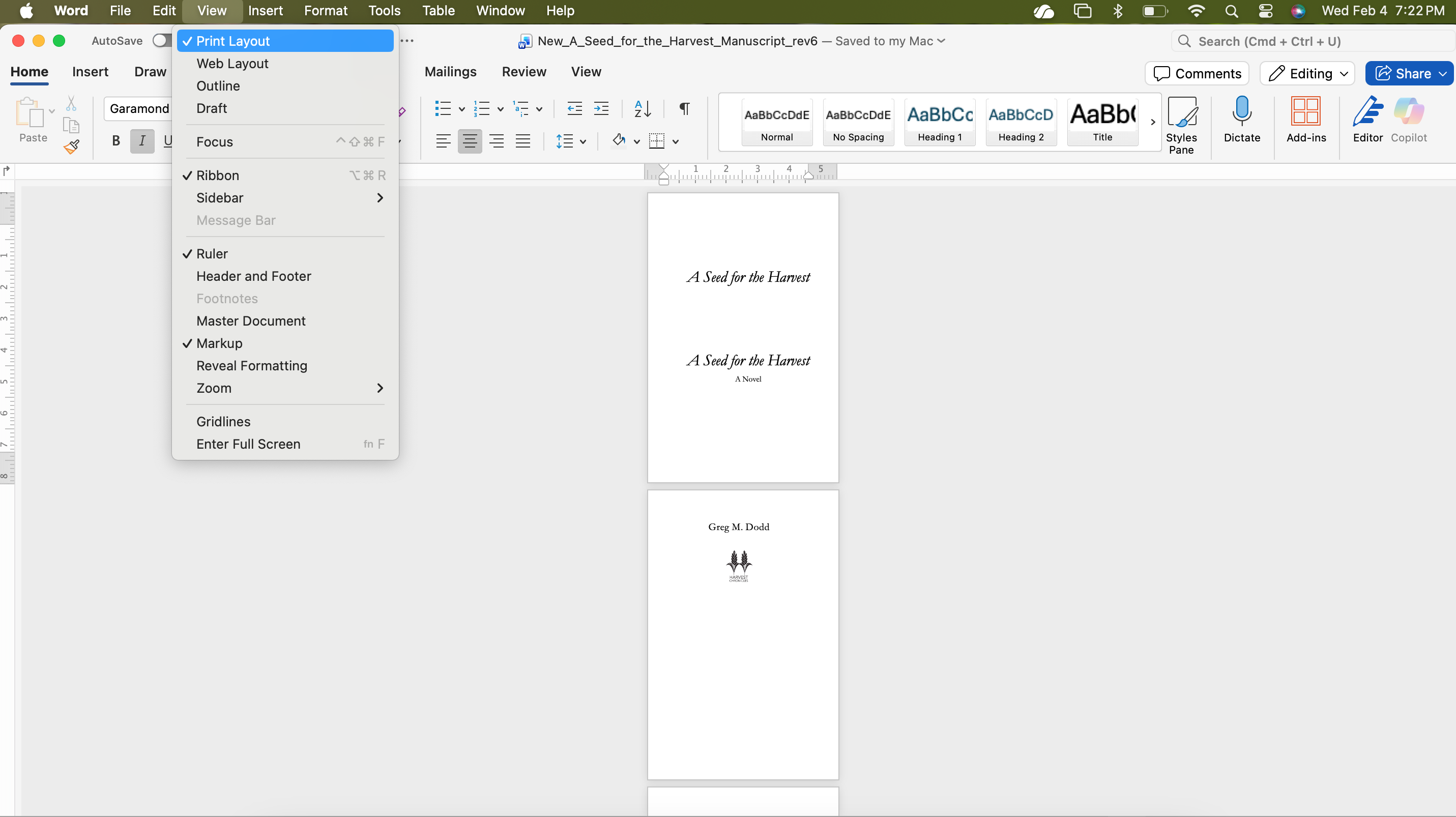The image size is (1456, 817).
Task: Toggle the AutoSave switch
Action: 161,41
